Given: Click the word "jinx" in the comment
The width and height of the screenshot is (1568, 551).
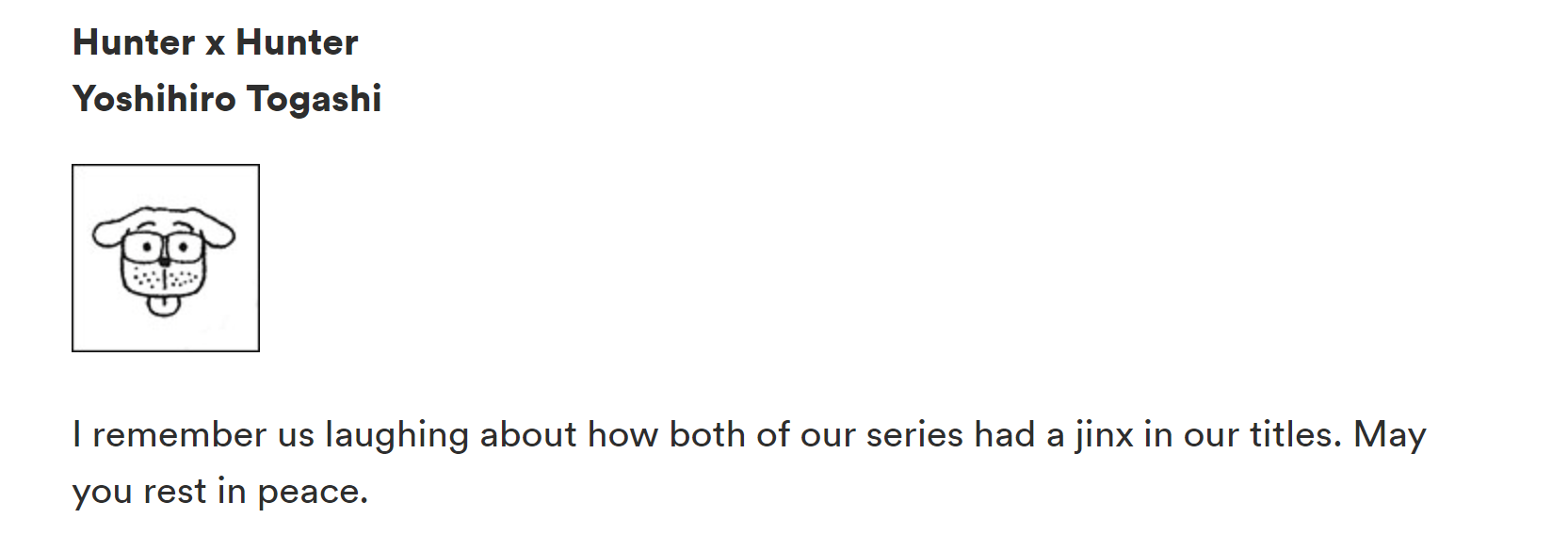Looking at the screenshot, I should [x=1104, y=435].
